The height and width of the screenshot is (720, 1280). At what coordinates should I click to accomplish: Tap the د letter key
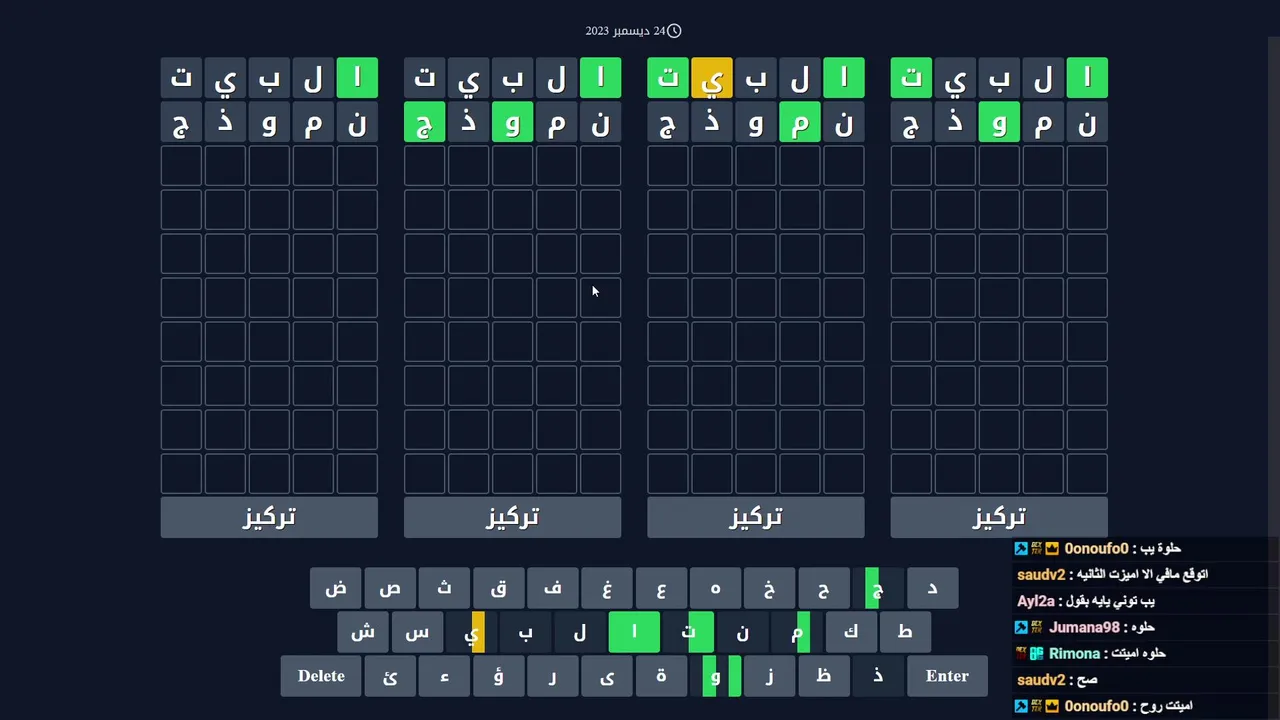932,588
